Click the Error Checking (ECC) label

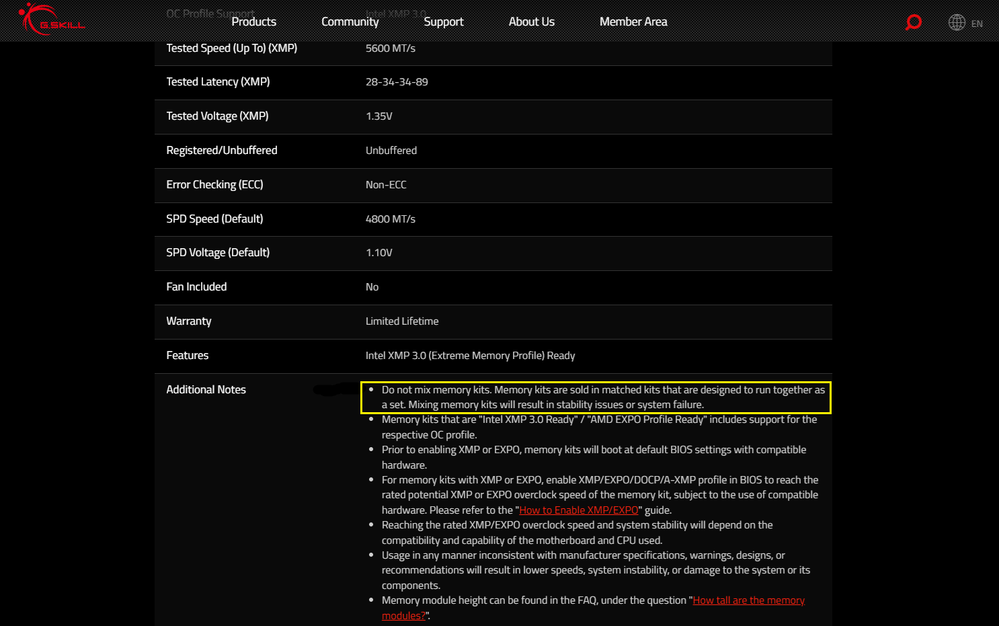(215, 185)
